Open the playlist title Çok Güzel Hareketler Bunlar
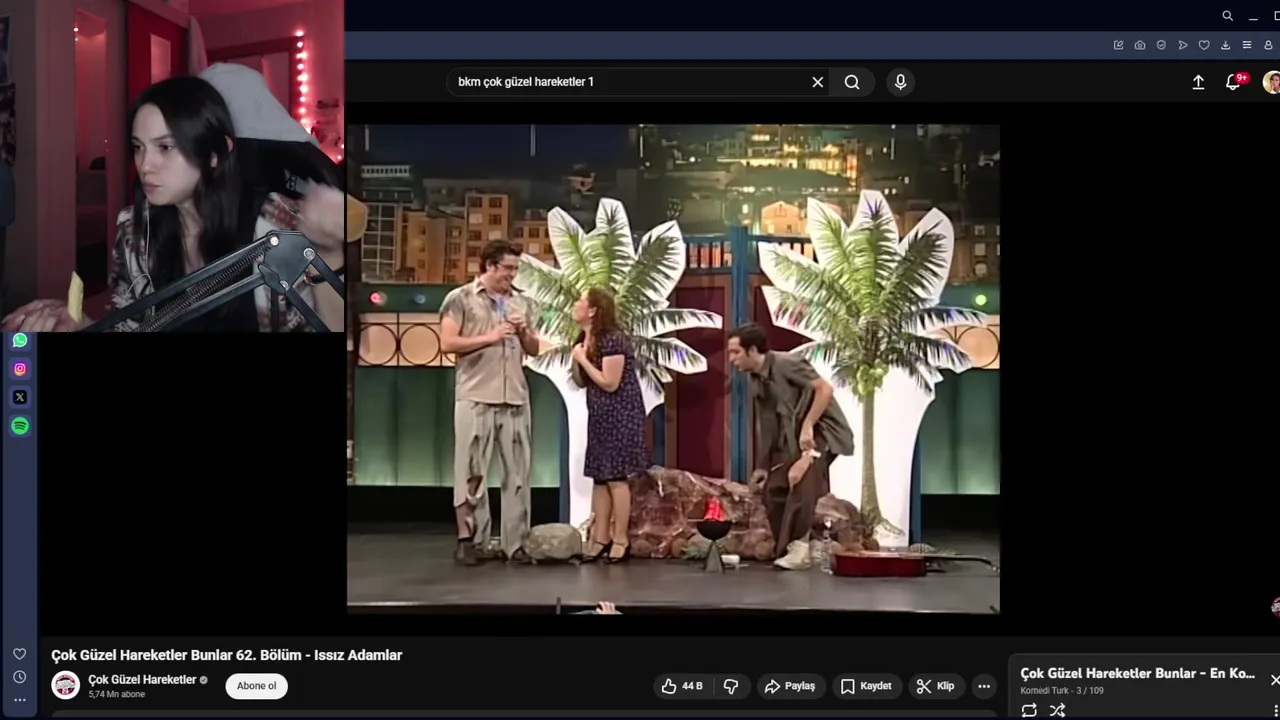Viewport: 1280px width, 720px height. (1137, 674)
